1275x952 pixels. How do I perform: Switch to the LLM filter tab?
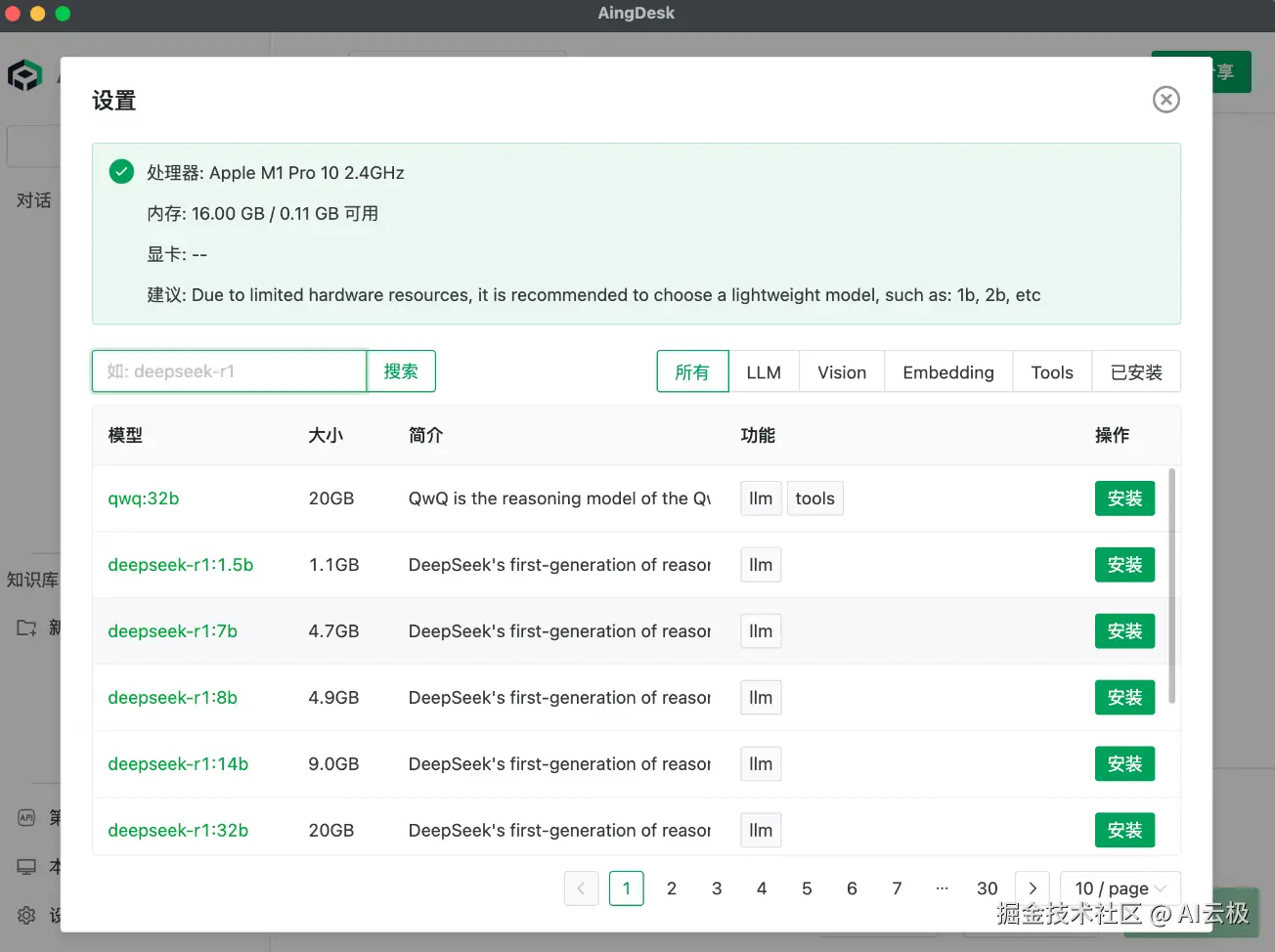pos(764,371)
